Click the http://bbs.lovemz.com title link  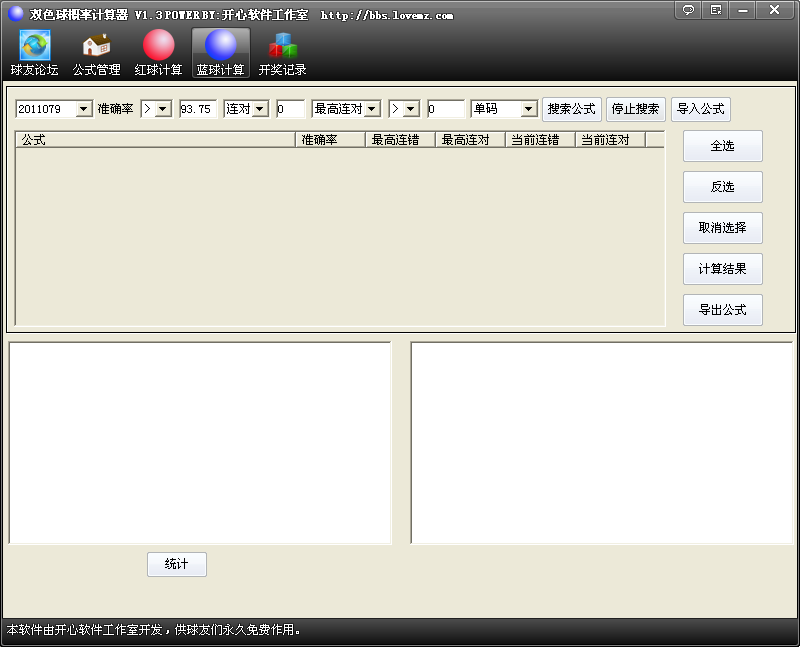[x=387, y=15]
